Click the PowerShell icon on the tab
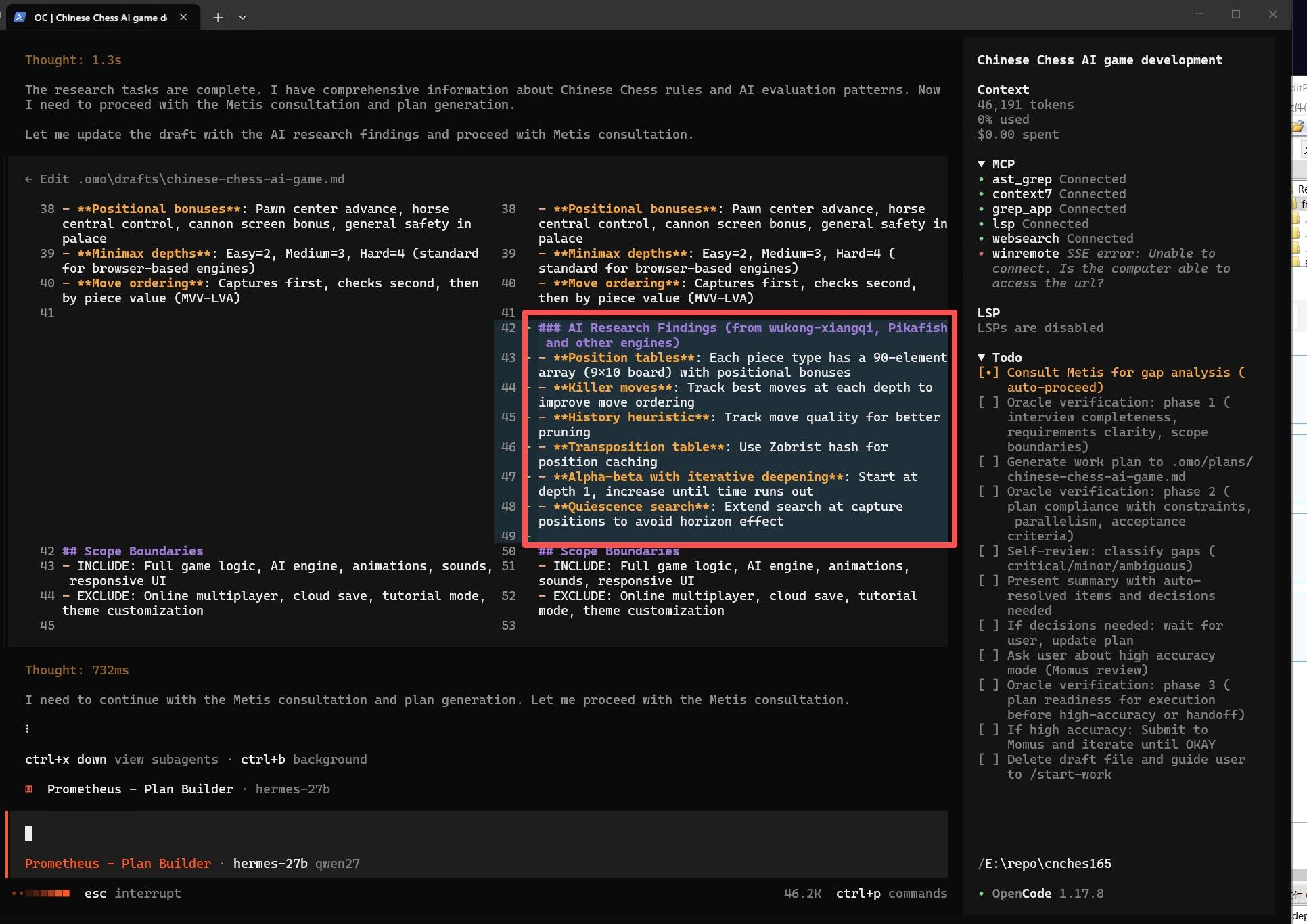 tap(20, 18)
